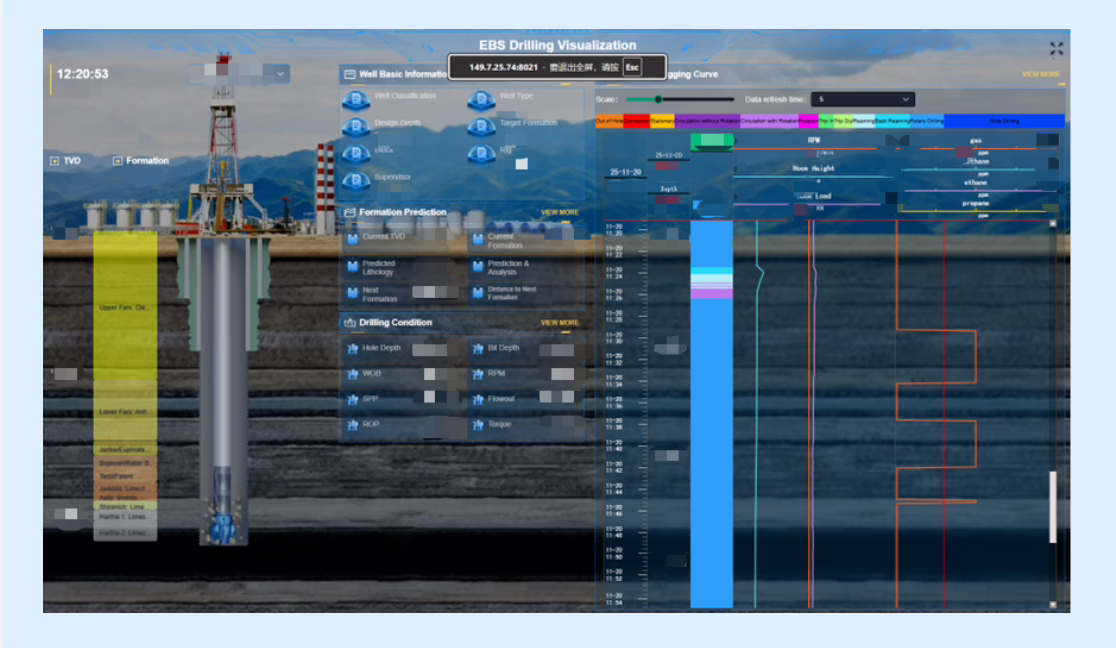
Task: Toggle the Formation checkbox
Action: pyautogui.click(x=118, y=161)
